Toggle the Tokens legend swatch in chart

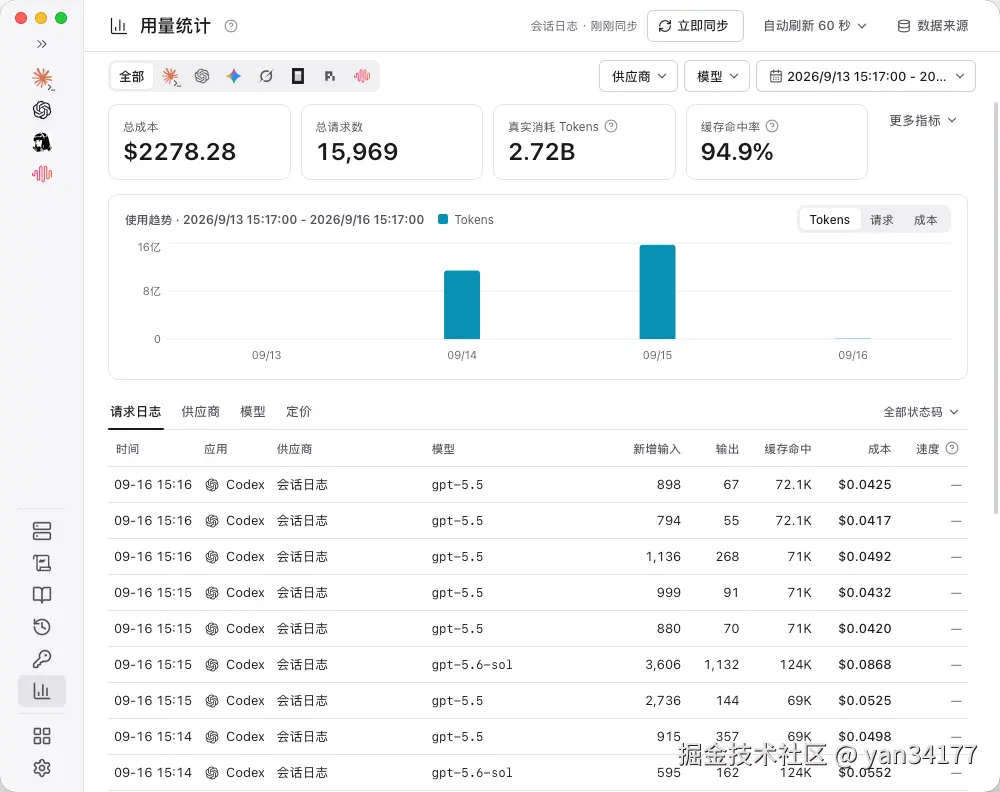click(443, 219)
